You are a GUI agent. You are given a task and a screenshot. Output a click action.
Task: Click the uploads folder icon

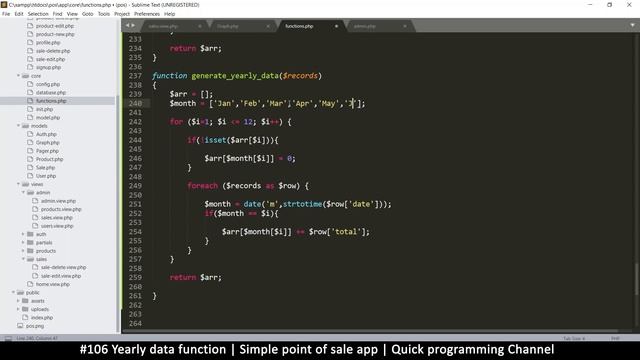(25, 309)
